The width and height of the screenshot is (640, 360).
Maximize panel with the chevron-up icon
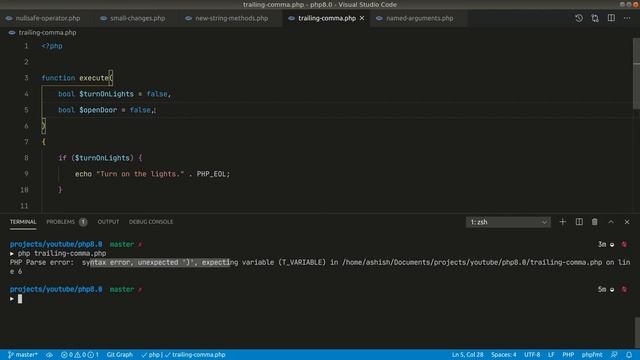pos(611,222)
